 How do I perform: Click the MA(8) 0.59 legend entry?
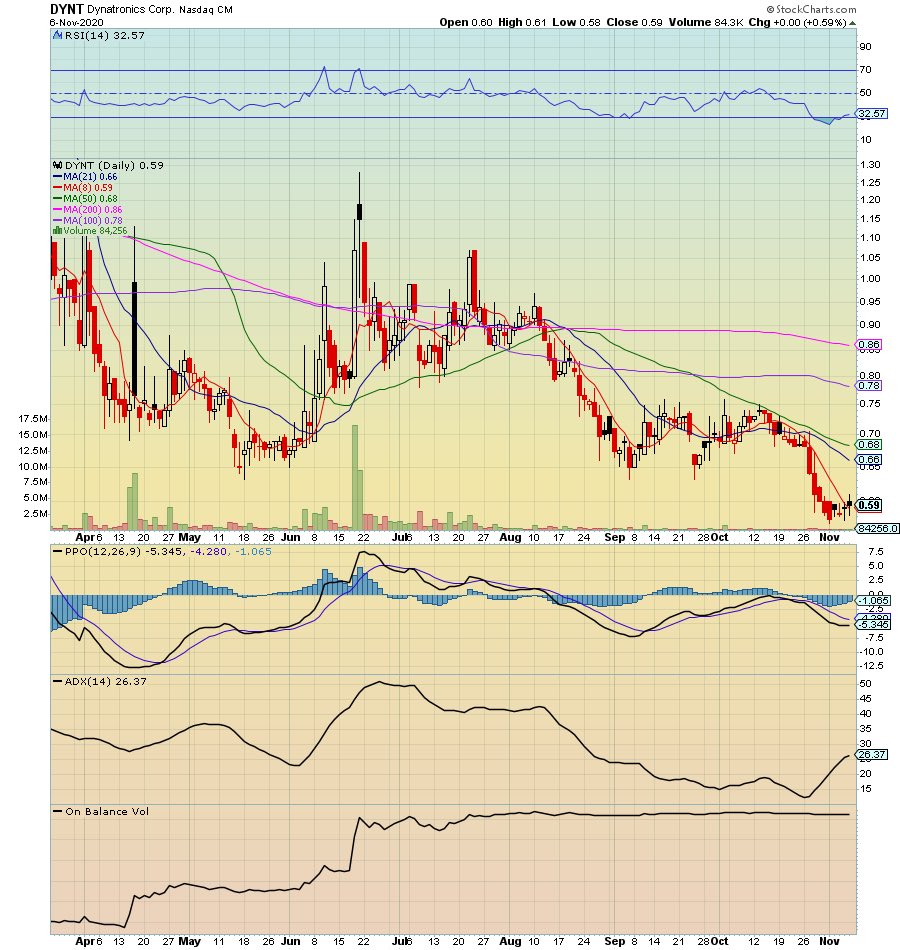87,188
